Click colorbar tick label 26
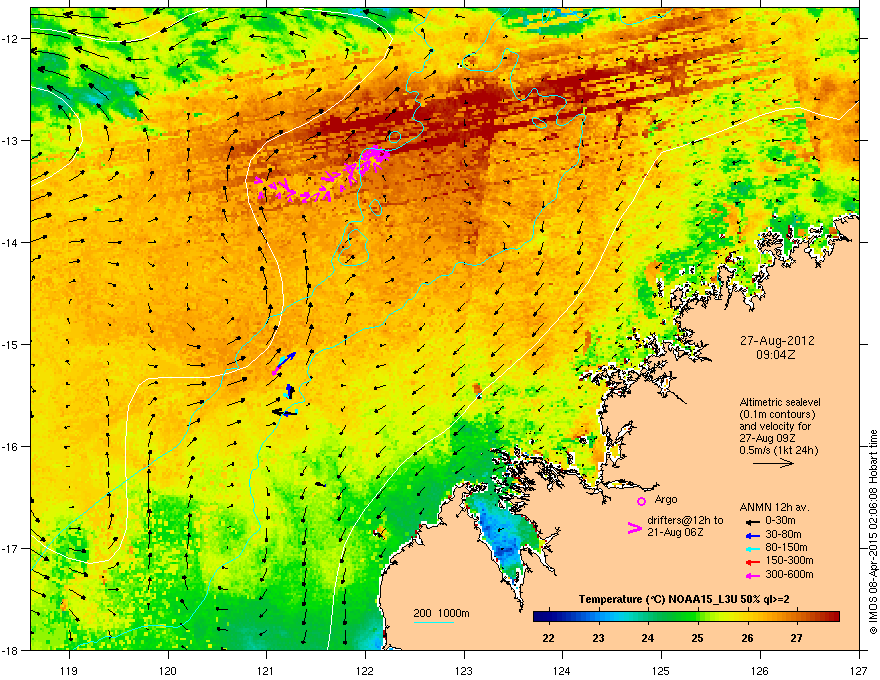This screenshot has height=680, width=880. [x=747, y=638]
